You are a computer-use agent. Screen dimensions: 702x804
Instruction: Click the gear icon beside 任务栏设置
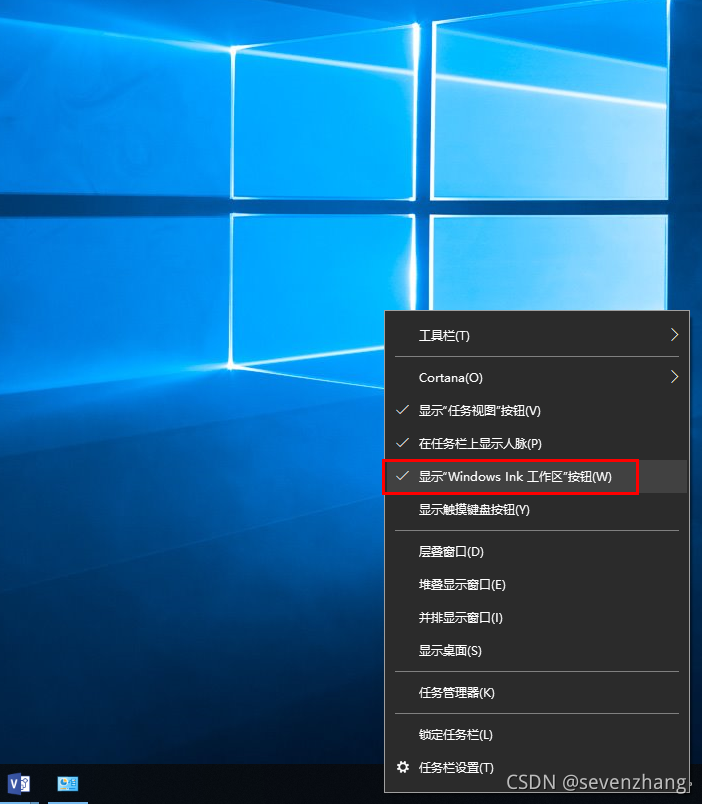click(403, 767)
